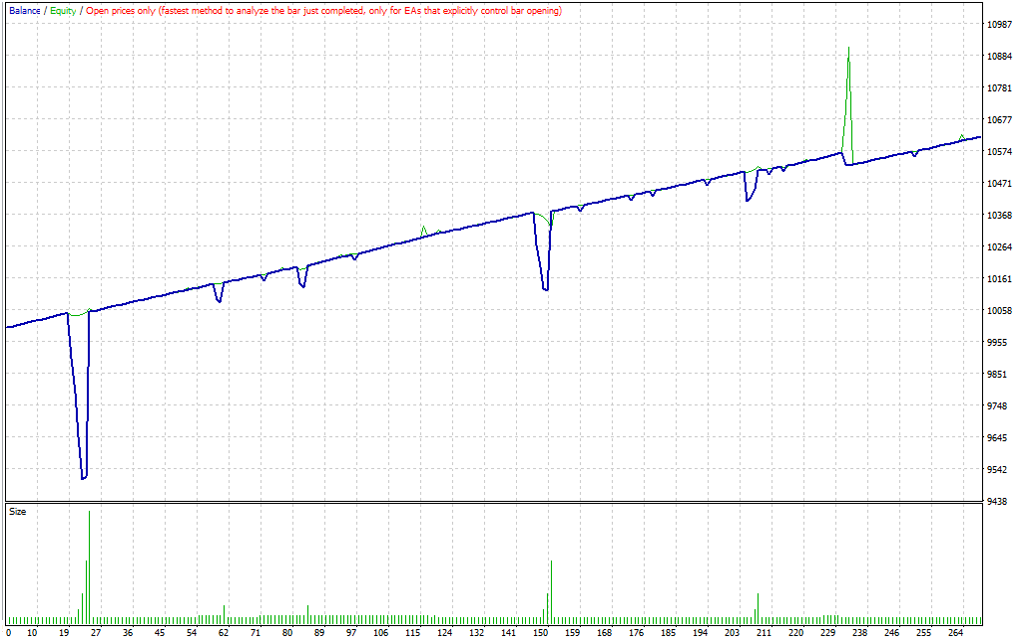
Task: Click the balance dip bottom above trade 150
Action: (546, 289)
